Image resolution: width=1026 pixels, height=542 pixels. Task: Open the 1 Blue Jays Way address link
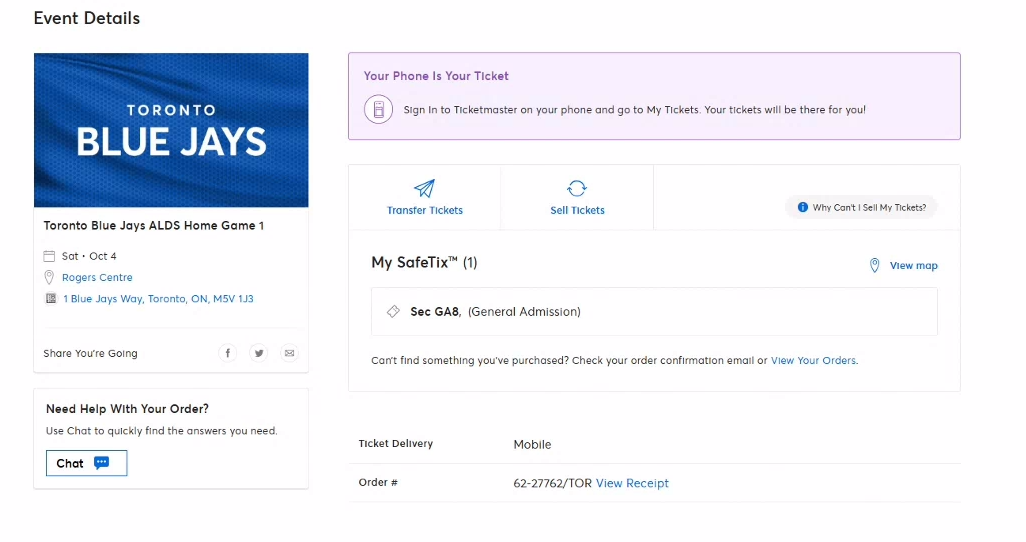(x=158, y=298)
